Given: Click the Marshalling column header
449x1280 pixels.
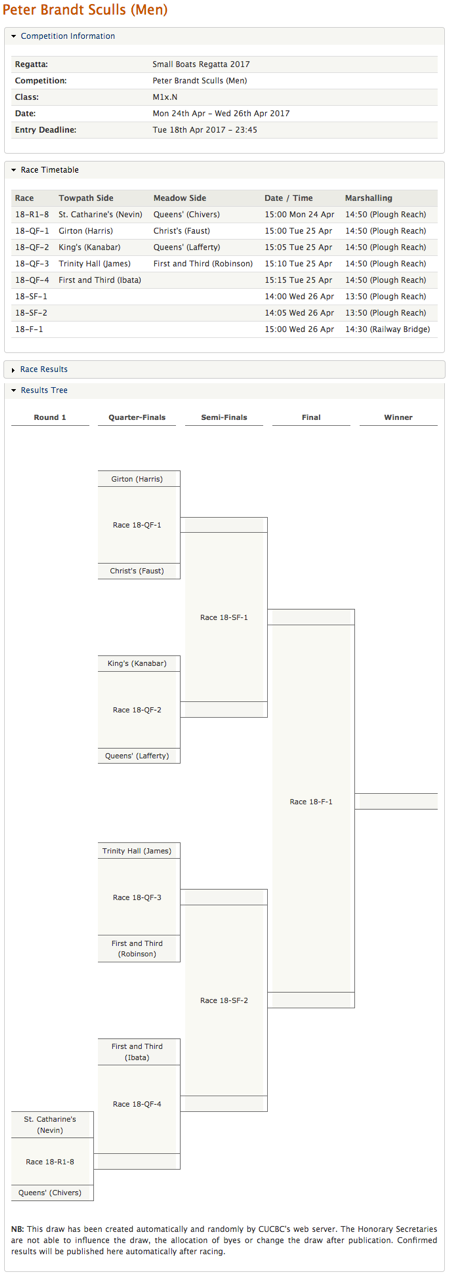Looking at the screenshot, I should 368,198.
